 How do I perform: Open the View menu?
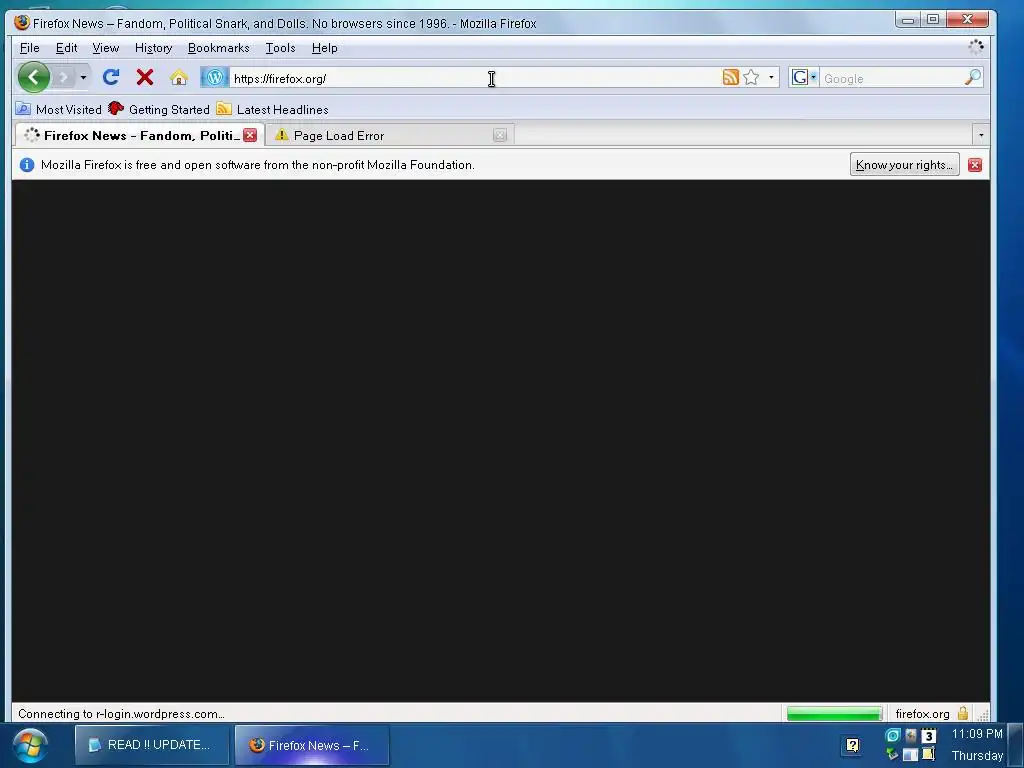point(106,48)
